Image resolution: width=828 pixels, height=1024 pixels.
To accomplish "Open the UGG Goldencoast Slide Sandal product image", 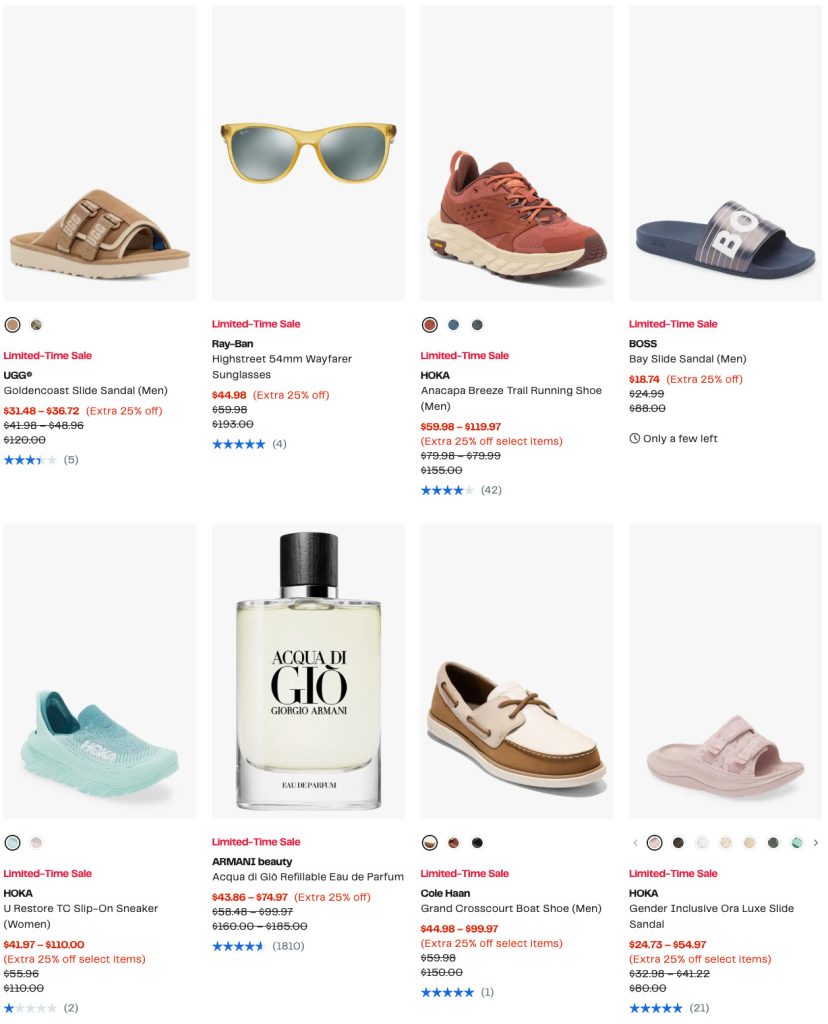I will click(100, 153).
